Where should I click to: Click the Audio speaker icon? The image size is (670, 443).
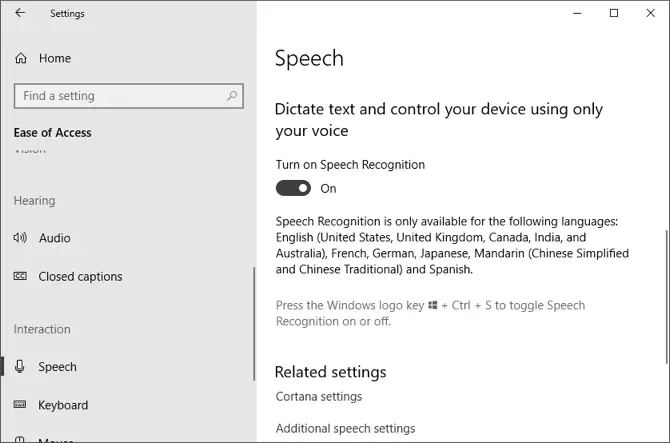coord(21,238)
